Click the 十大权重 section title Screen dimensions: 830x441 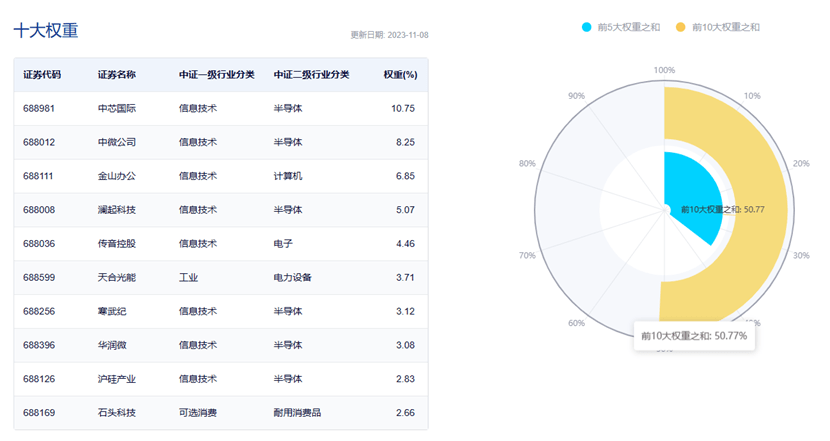coord(45,30)
